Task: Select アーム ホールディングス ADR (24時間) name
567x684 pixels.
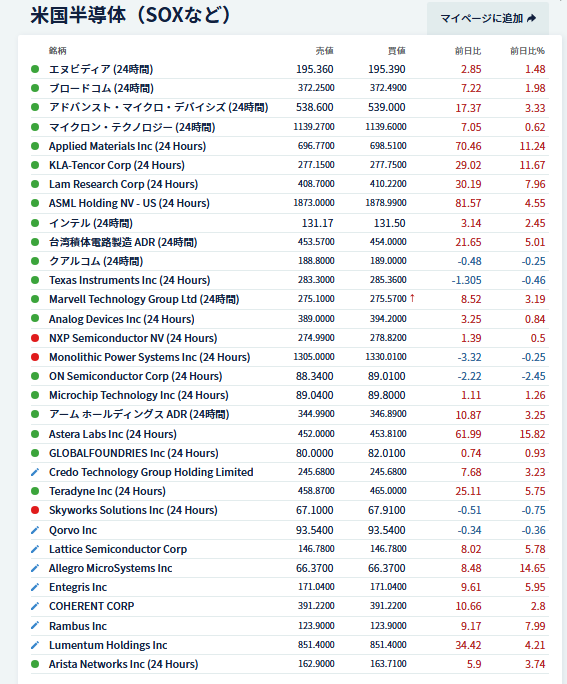Action: click(139, 414)
